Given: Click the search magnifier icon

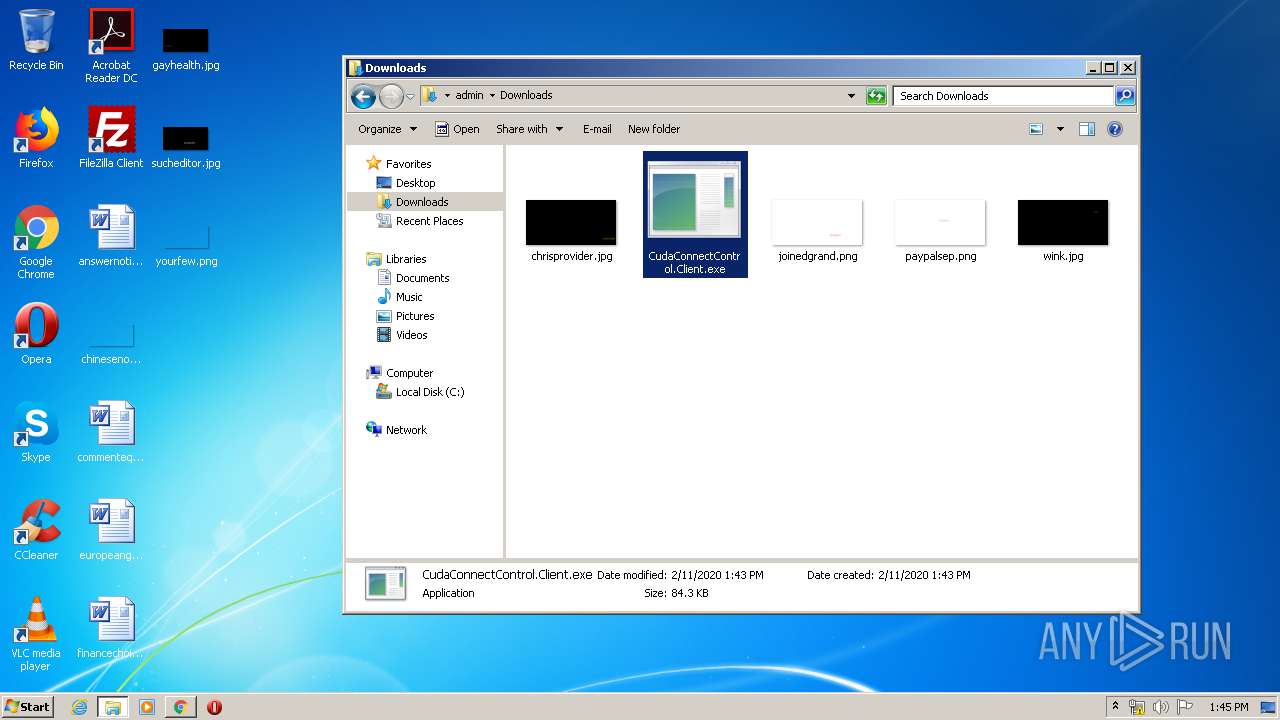Looking at the screenshot, I should pyautogui.click(x=1125, y=96).
